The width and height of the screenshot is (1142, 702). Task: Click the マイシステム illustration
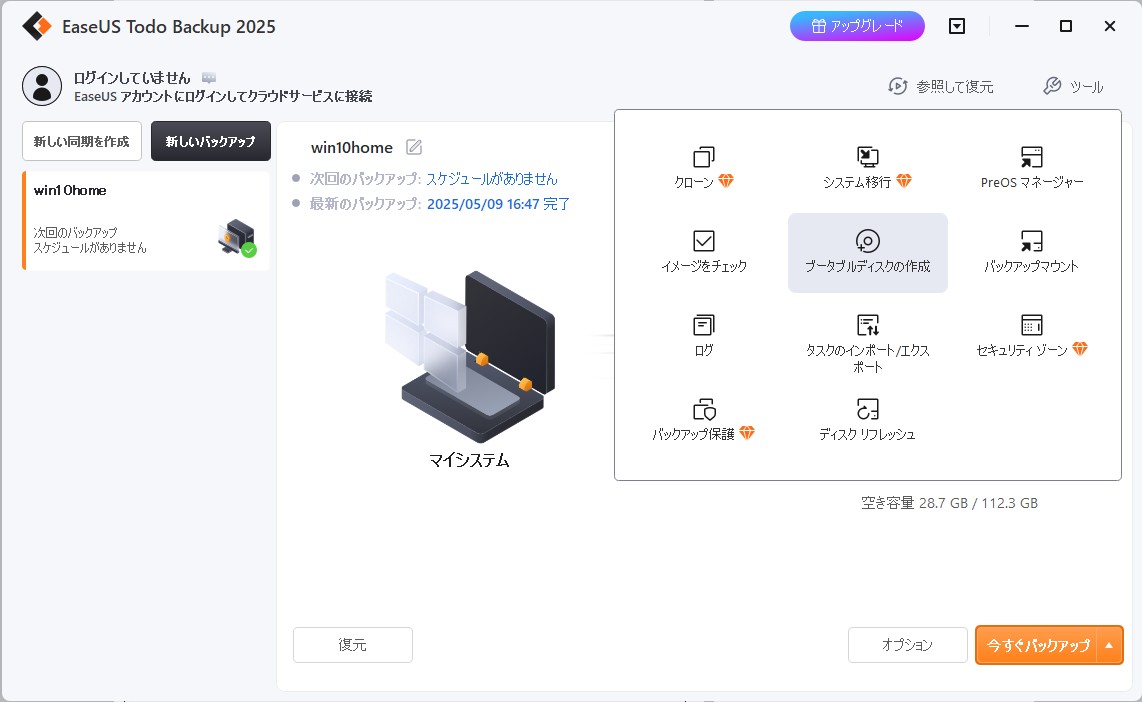[x=470, y=357]
